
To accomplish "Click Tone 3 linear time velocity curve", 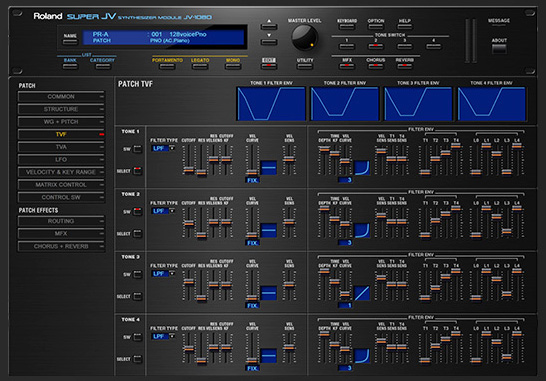I will (362, 293).
